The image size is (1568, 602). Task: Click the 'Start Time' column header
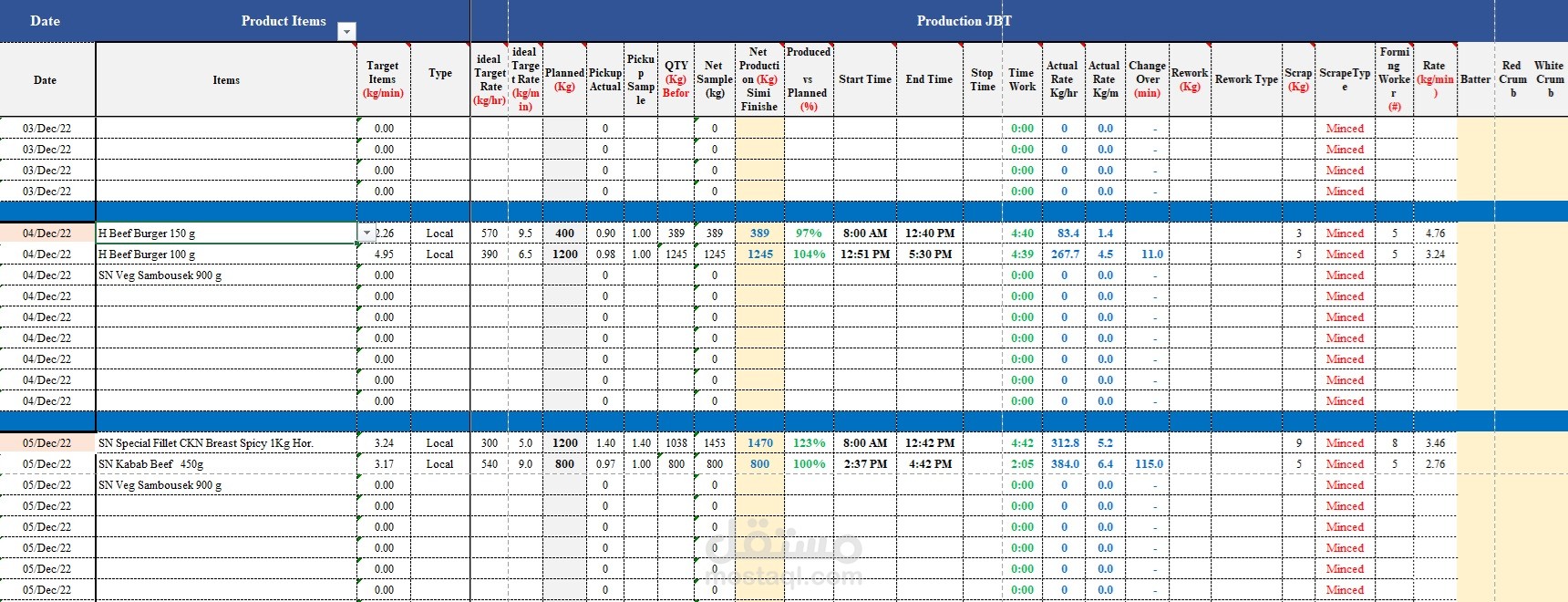[865, 80]
